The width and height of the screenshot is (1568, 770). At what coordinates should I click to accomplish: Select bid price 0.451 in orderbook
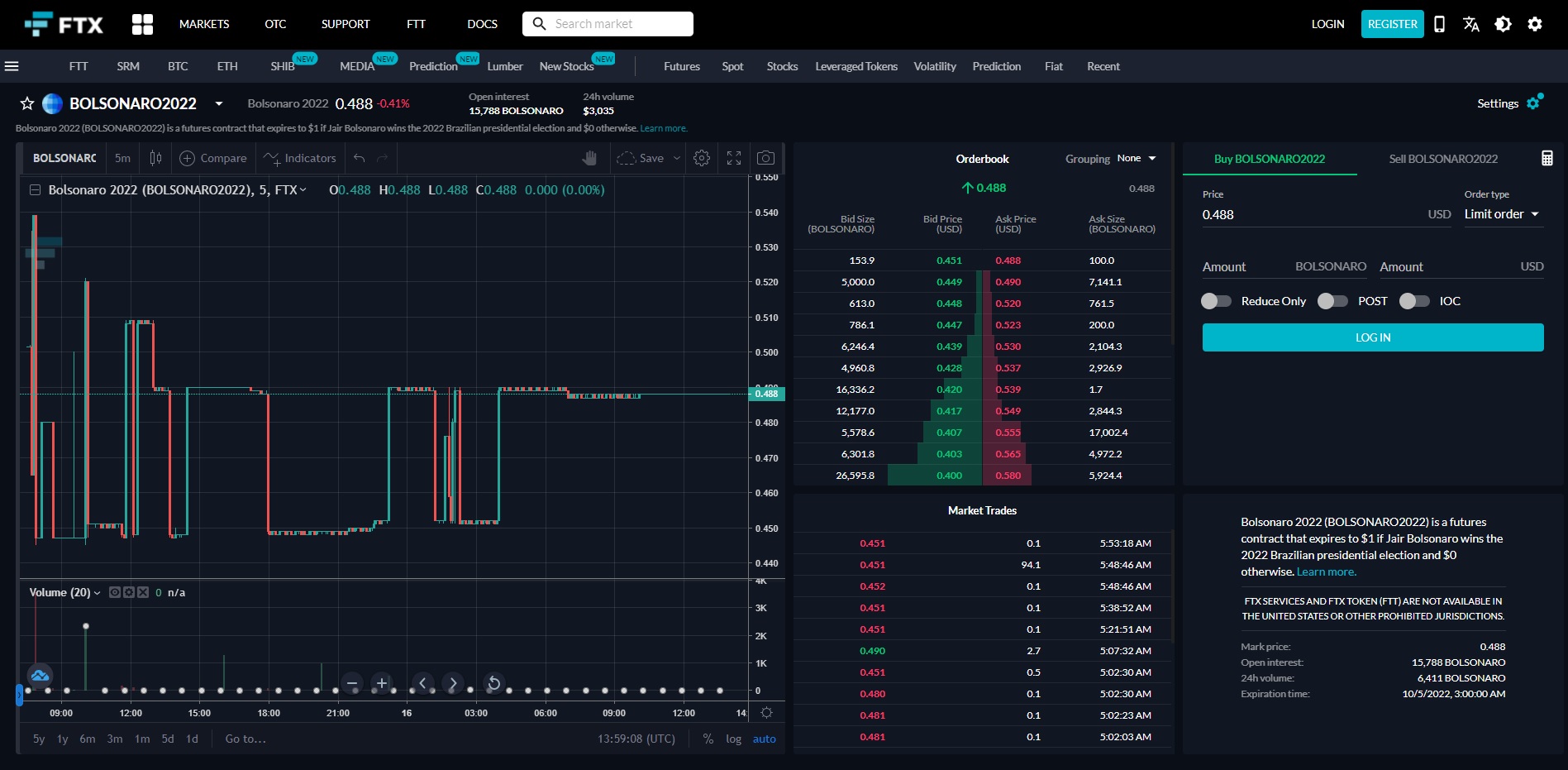[x=949, y=261]
